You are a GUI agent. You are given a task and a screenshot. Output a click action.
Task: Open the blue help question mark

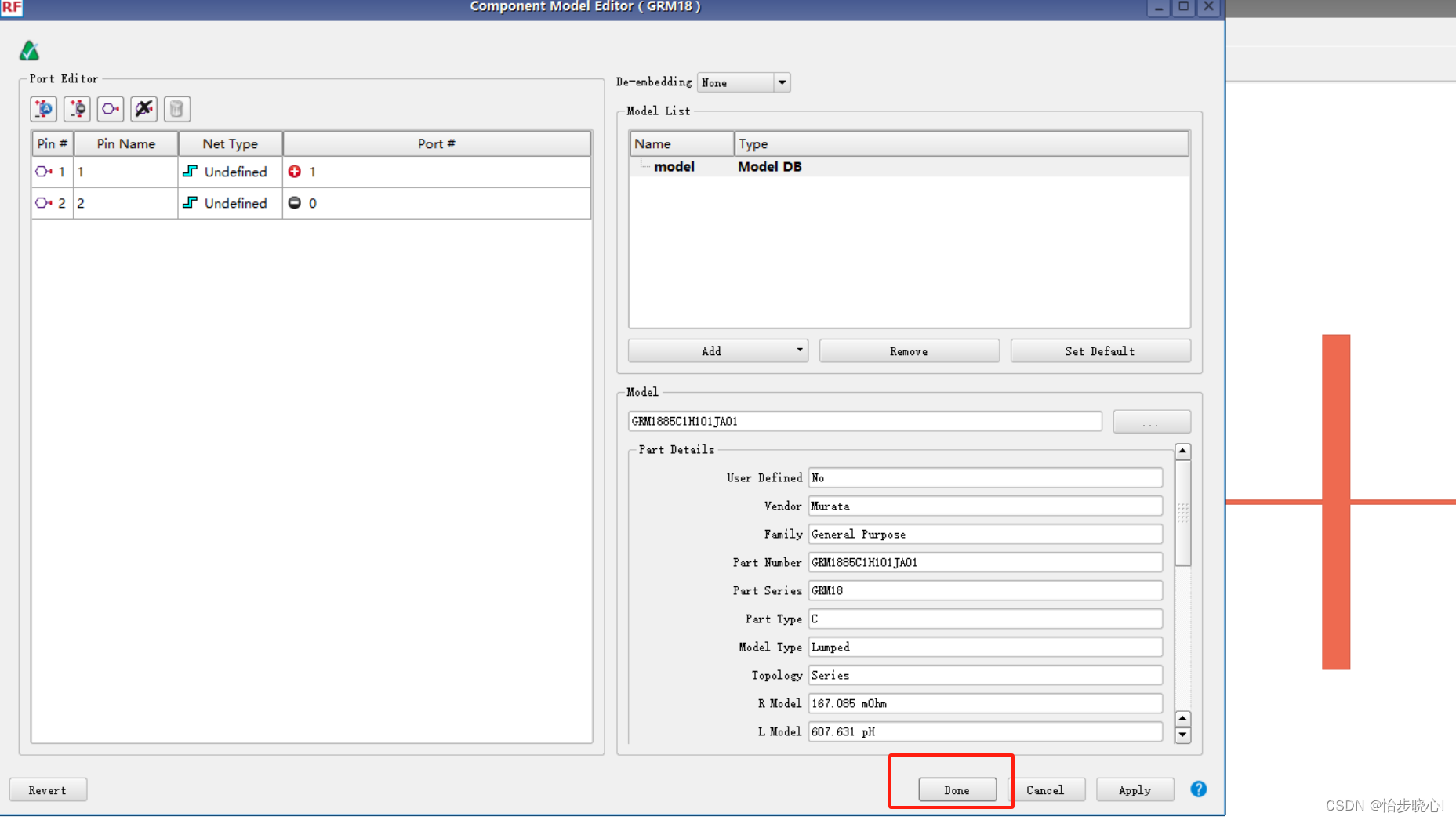tap(1198, 789)
